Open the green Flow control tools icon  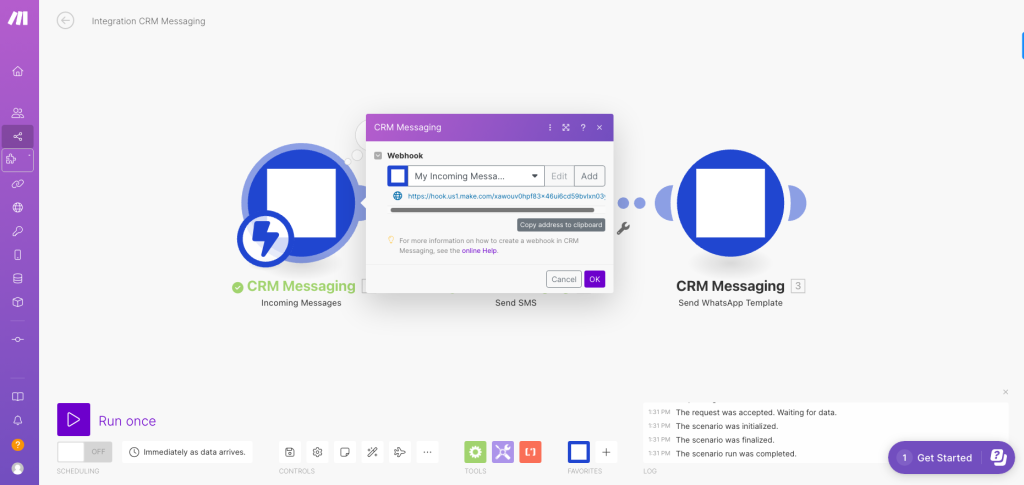click(475, 452)
